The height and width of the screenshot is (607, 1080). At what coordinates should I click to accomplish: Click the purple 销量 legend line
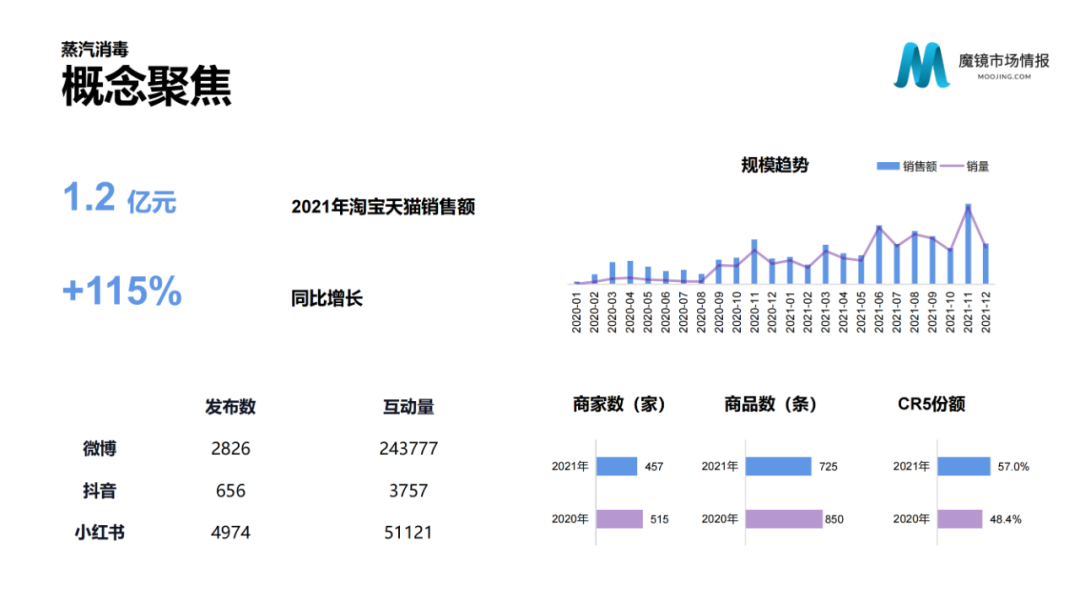[951, 166]
